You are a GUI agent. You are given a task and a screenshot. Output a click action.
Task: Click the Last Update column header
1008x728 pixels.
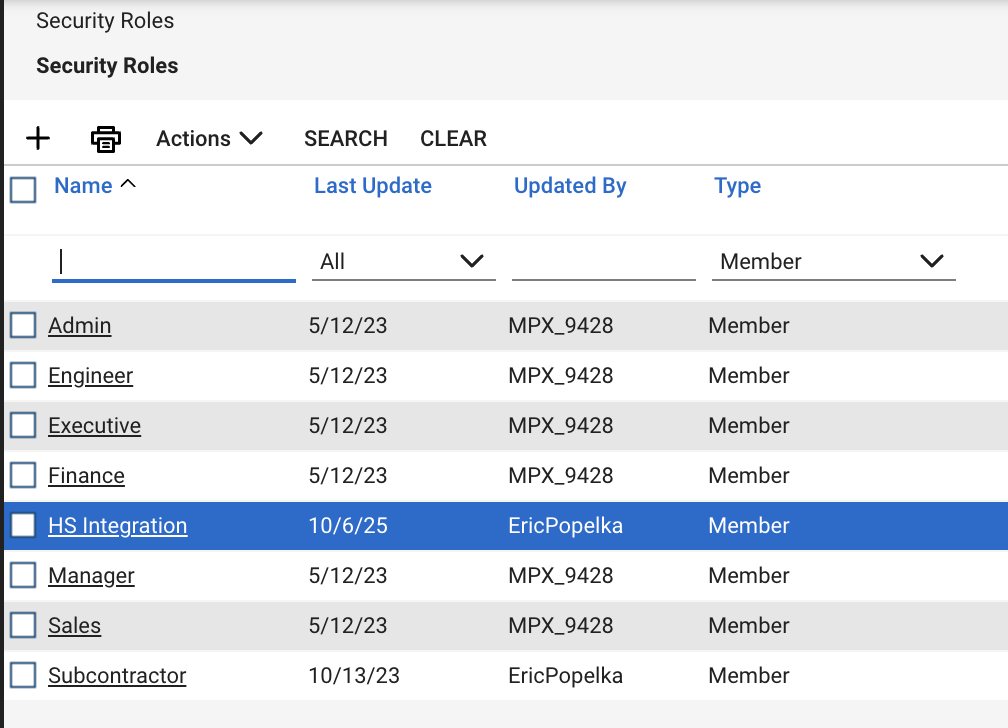(372, 185)
